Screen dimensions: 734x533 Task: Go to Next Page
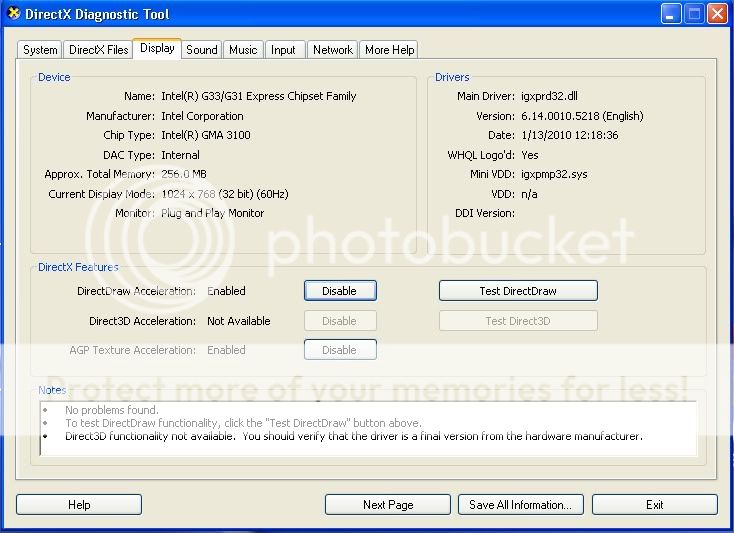388,505
